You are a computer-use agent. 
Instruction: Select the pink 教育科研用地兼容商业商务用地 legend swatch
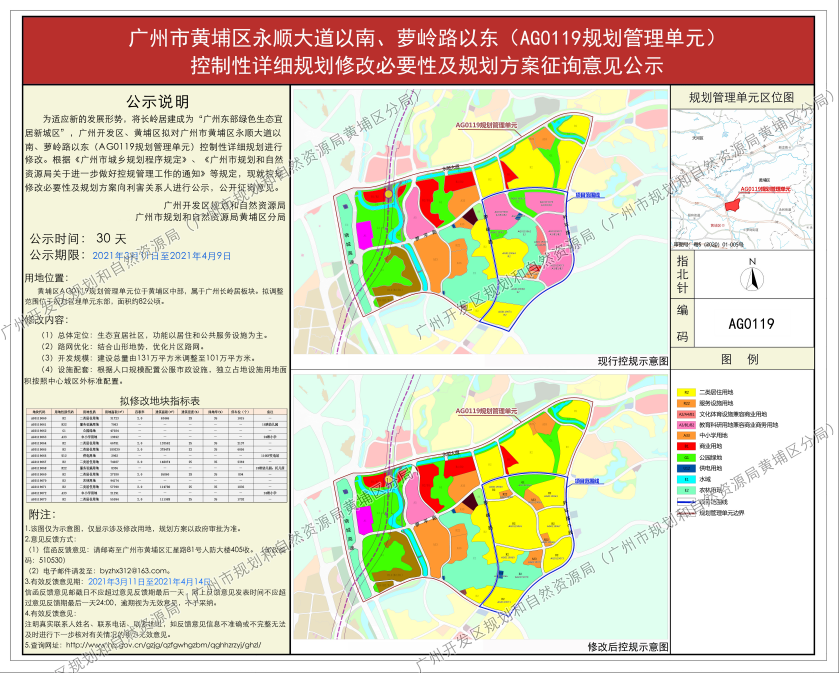686,425
